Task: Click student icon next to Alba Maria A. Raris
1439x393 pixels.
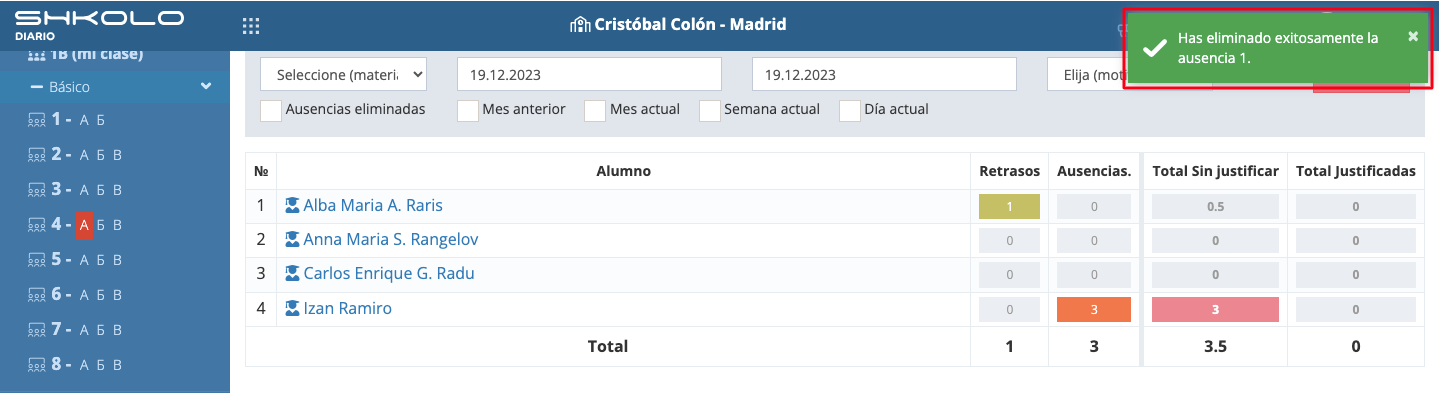Action: (292, 205)
